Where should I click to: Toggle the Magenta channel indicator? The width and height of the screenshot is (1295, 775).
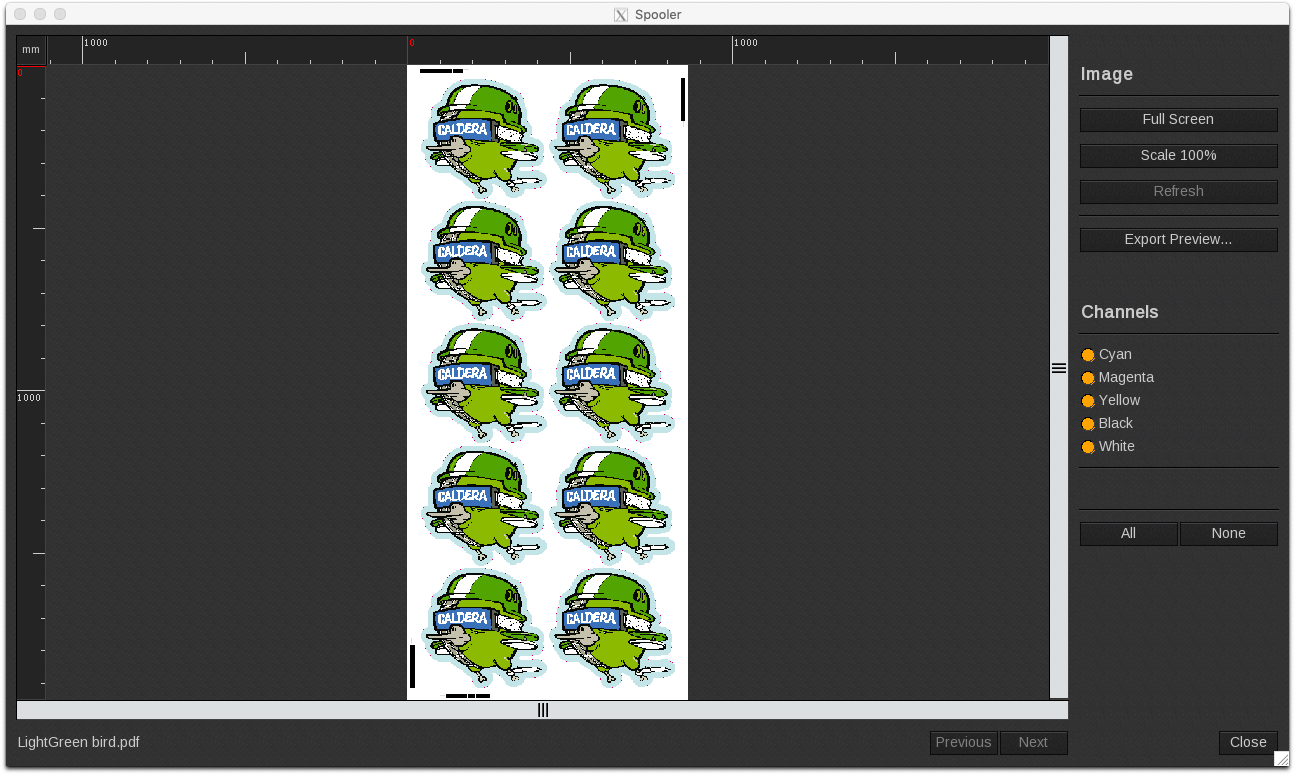coord(1088,378)
